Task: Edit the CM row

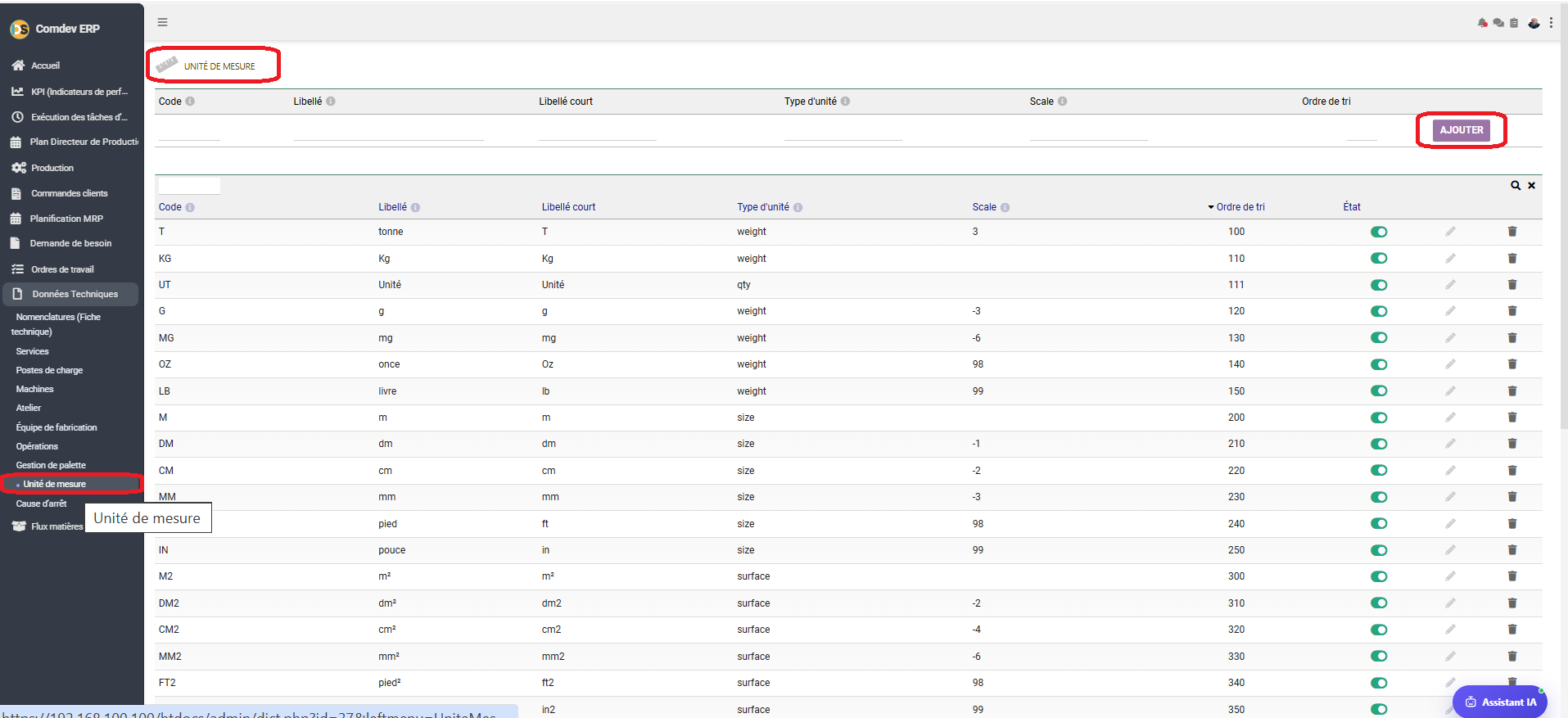Action: click(1450, 471)
